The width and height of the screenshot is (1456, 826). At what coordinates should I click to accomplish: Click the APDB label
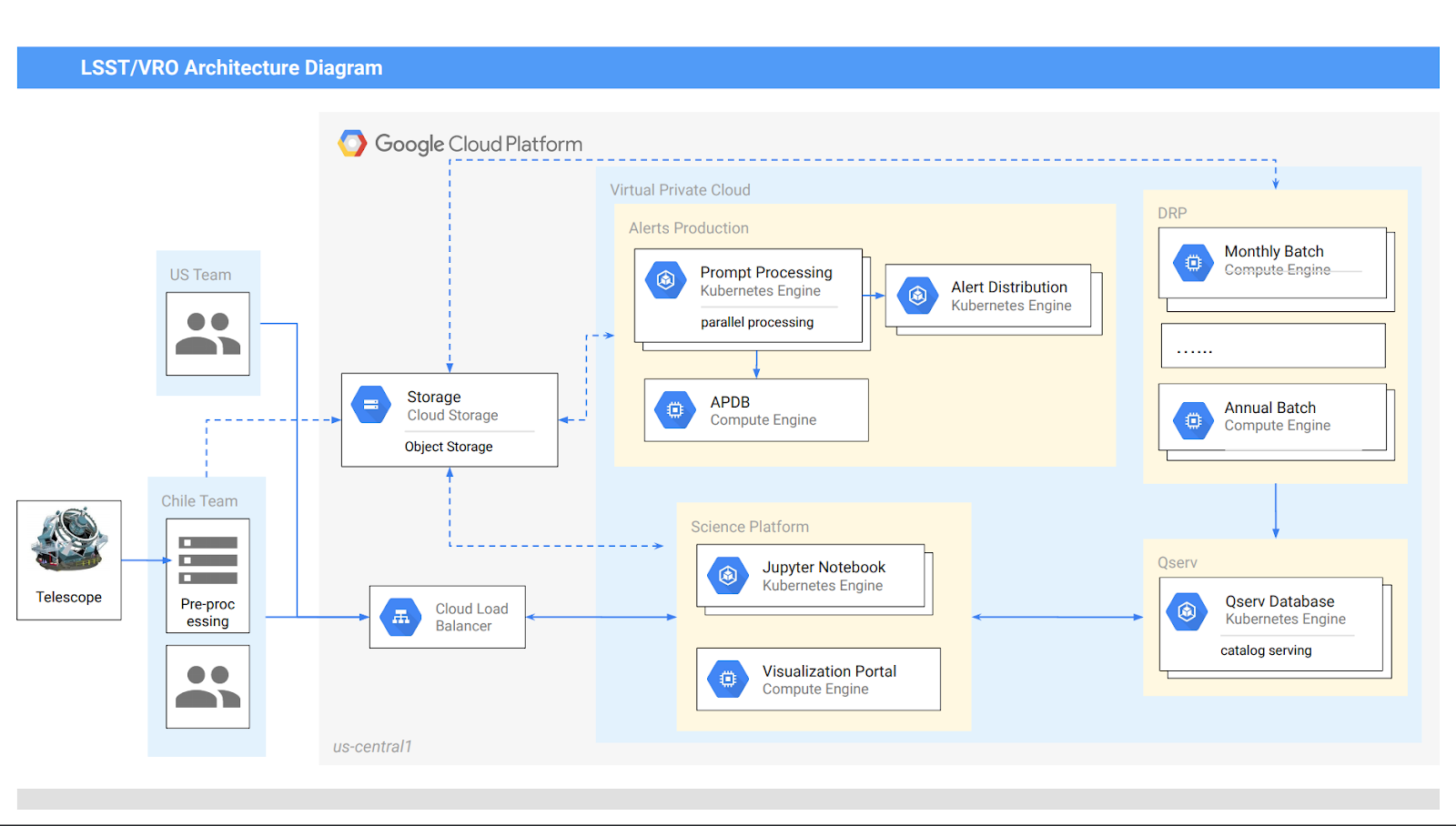point(730,402)
